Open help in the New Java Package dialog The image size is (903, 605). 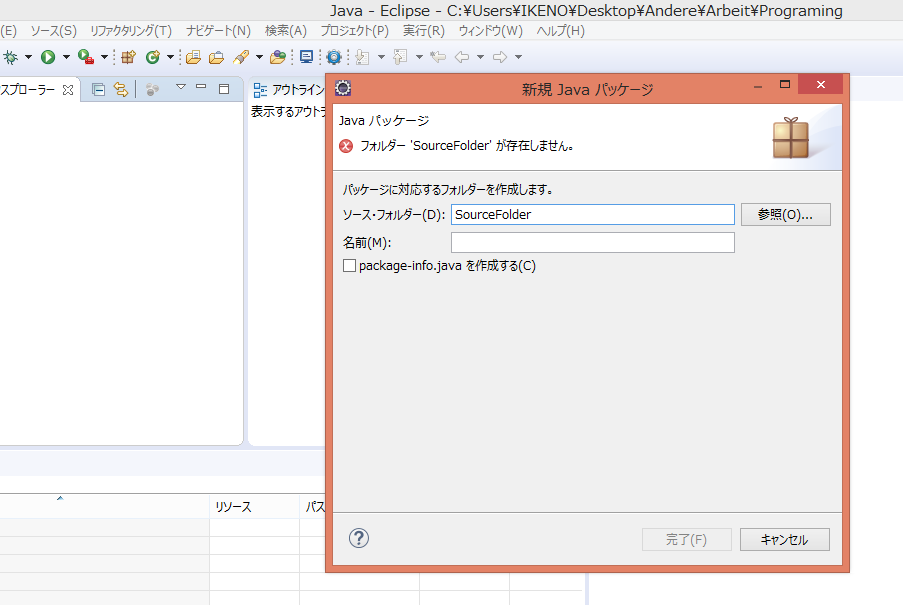(359, 539)
